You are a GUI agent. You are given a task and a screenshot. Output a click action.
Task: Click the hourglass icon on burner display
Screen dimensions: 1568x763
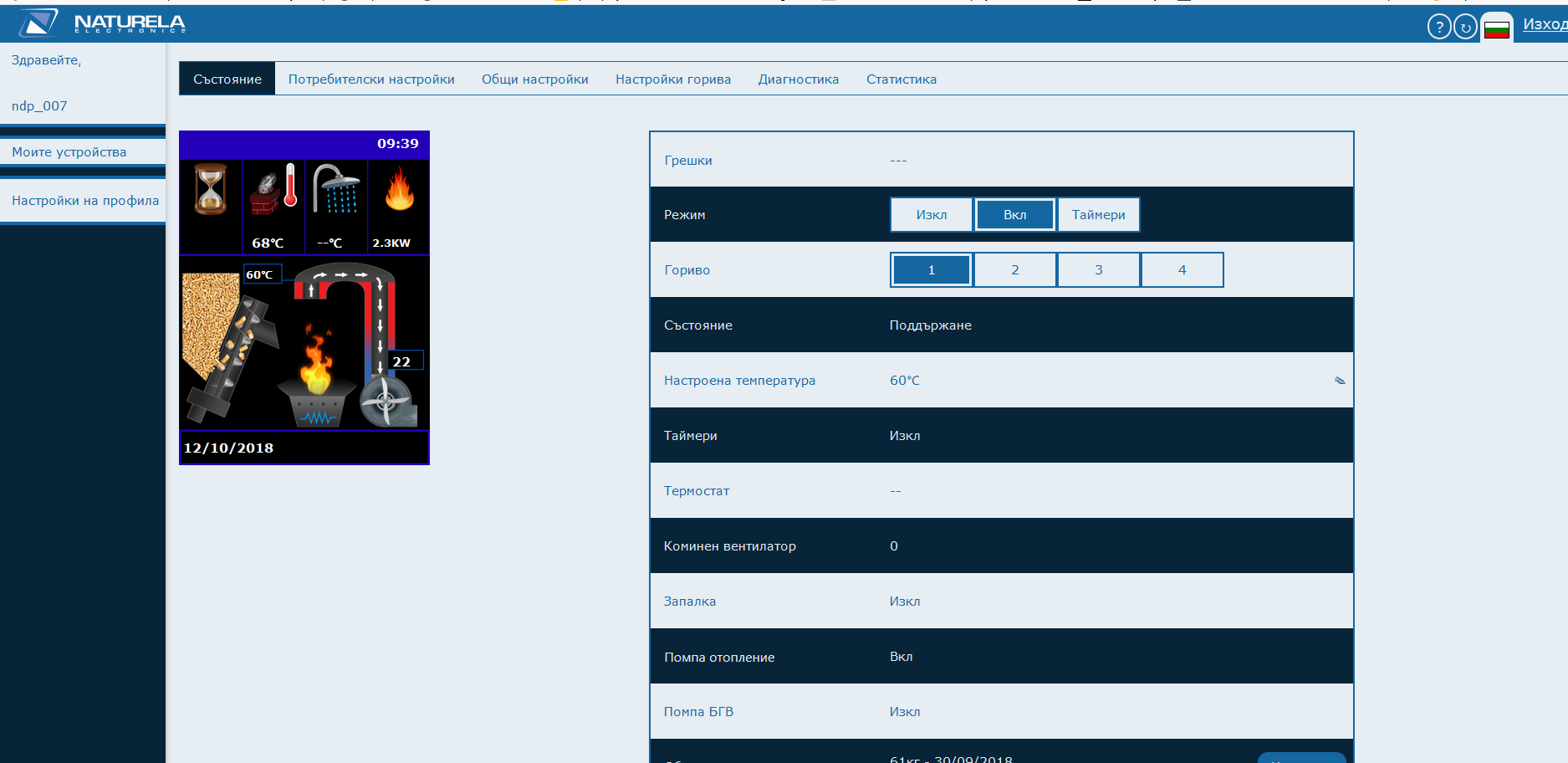point(211,189)
